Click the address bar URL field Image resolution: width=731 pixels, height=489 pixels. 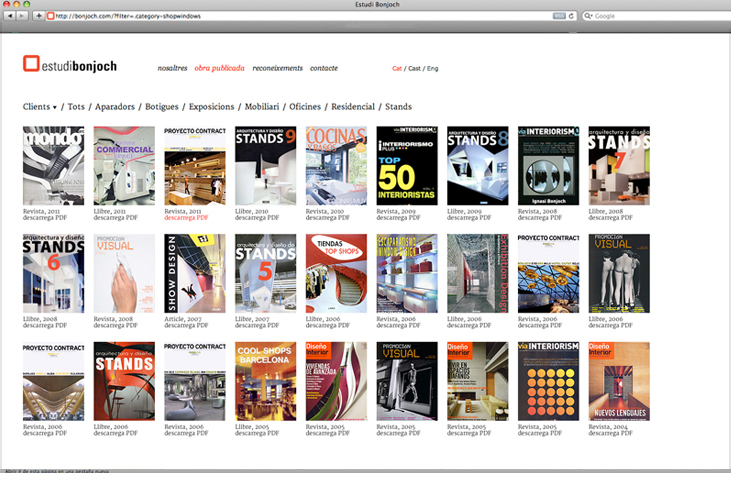point(303,16)
